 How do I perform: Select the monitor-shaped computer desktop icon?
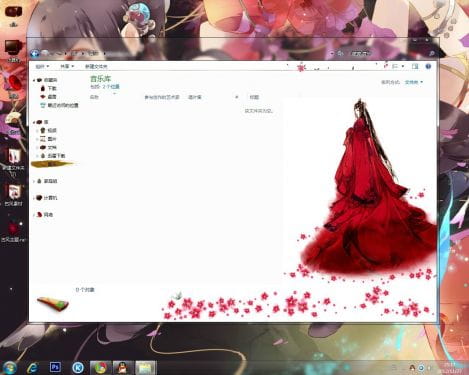click(13, 50)
